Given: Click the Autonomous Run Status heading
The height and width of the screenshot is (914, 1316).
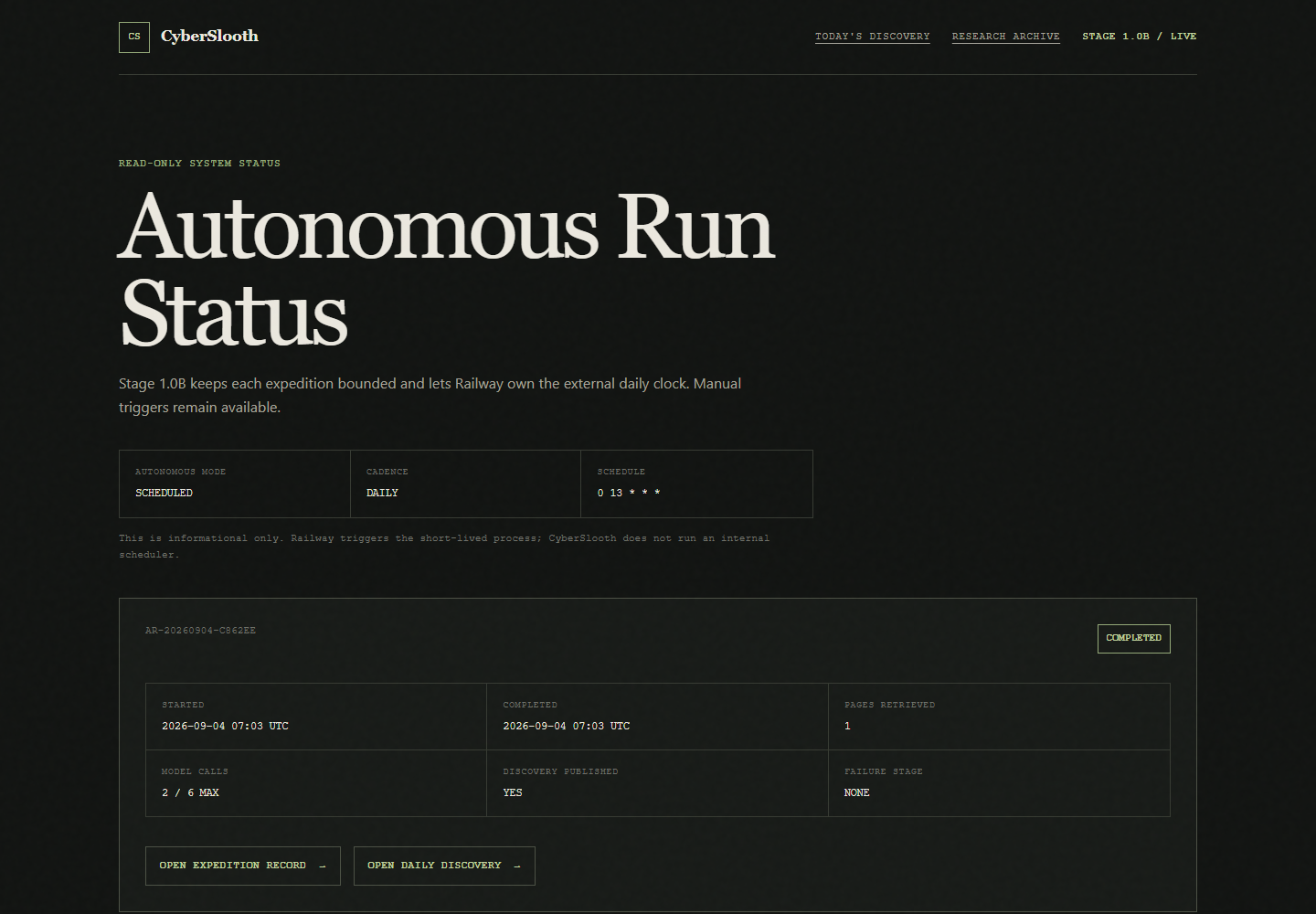Looking at the screenshot, I should [447, 271].
